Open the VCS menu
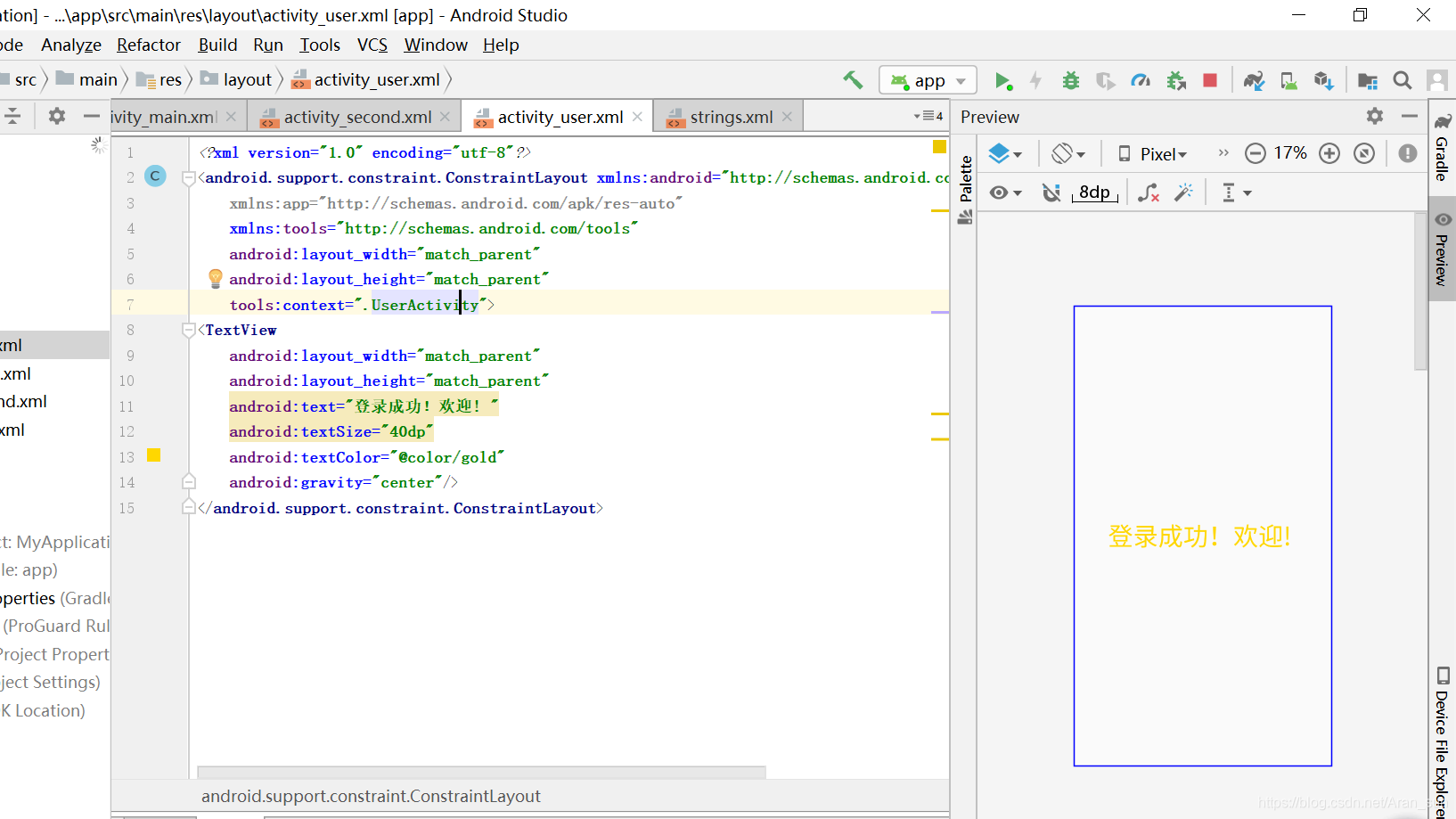This screenshot has height=819, width=1456. point(372,45)
